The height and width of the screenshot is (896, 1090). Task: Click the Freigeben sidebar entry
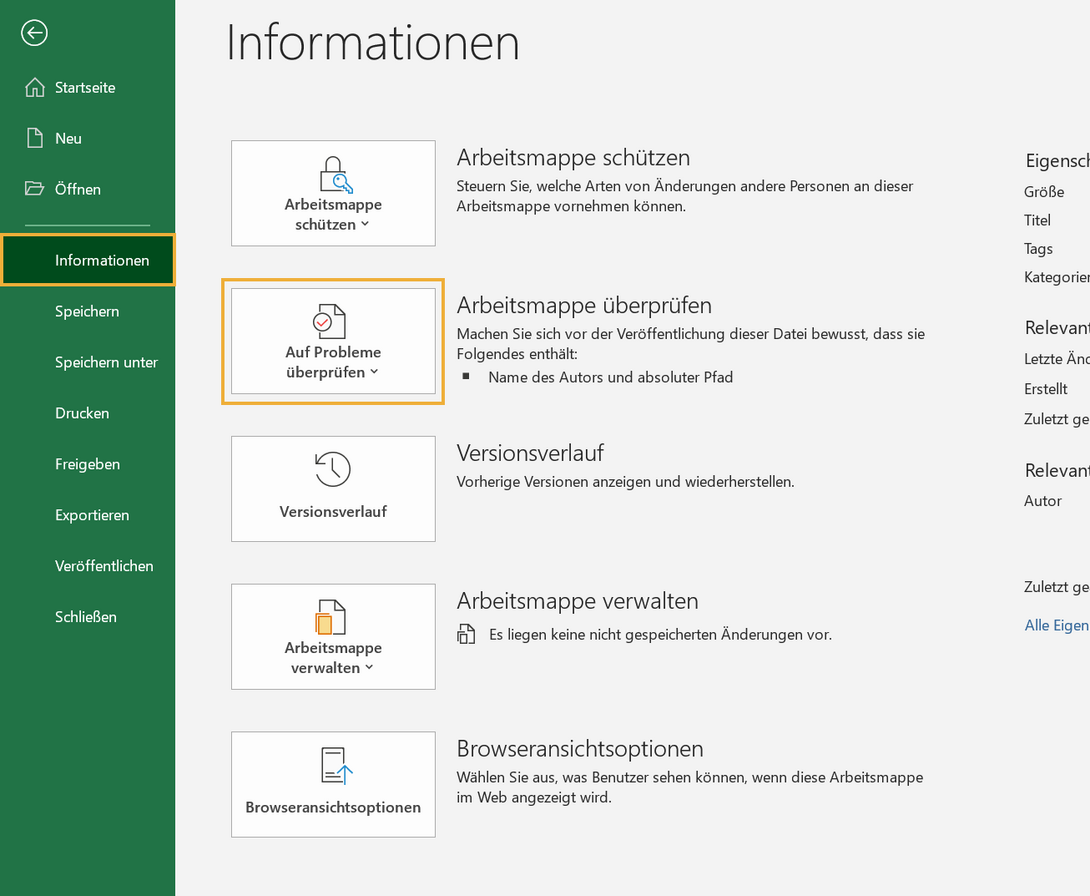pyautogui.click(x=86, y=464)
